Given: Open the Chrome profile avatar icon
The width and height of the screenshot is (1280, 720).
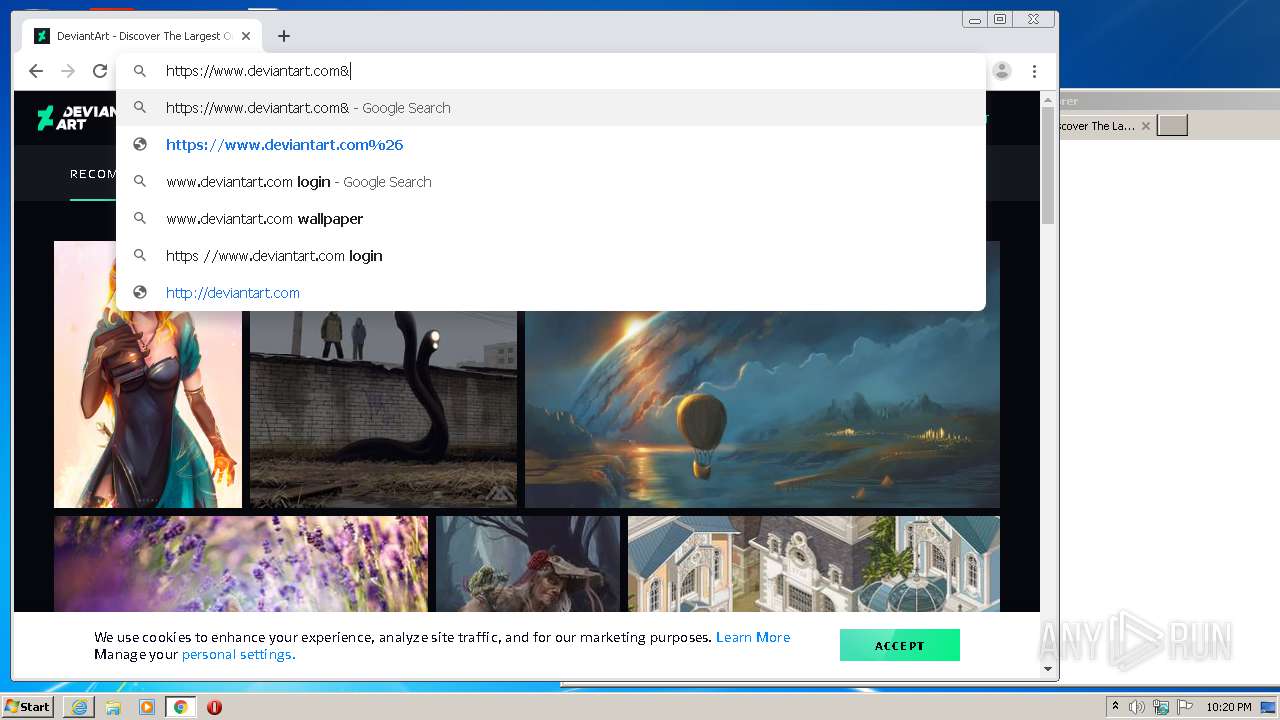Looking at the screenshot, I should (x=1002, y=71).
